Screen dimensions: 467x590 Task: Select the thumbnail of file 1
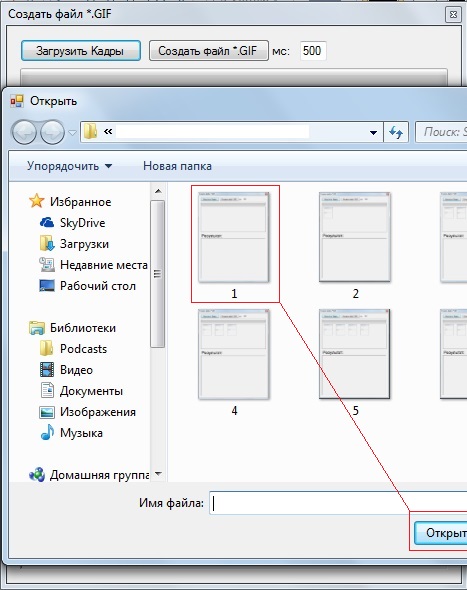coord(234,237)
